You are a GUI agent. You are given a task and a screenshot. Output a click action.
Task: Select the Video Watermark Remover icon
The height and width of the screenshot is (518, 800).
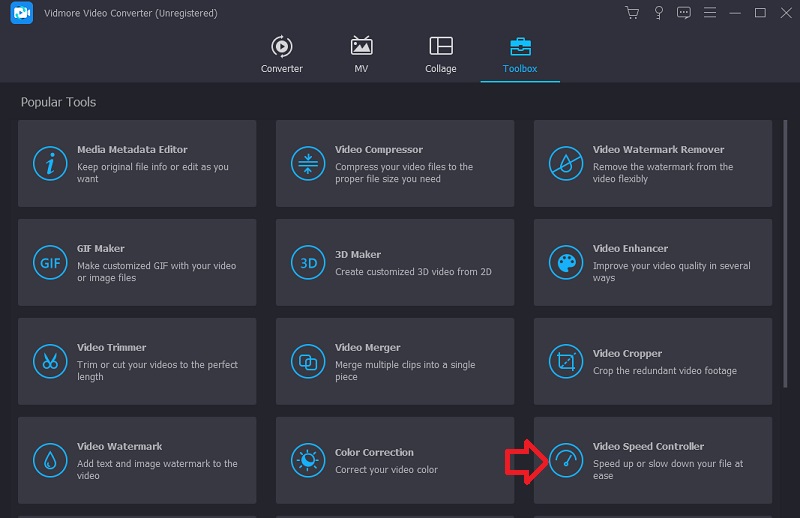(x=566, y=163)
